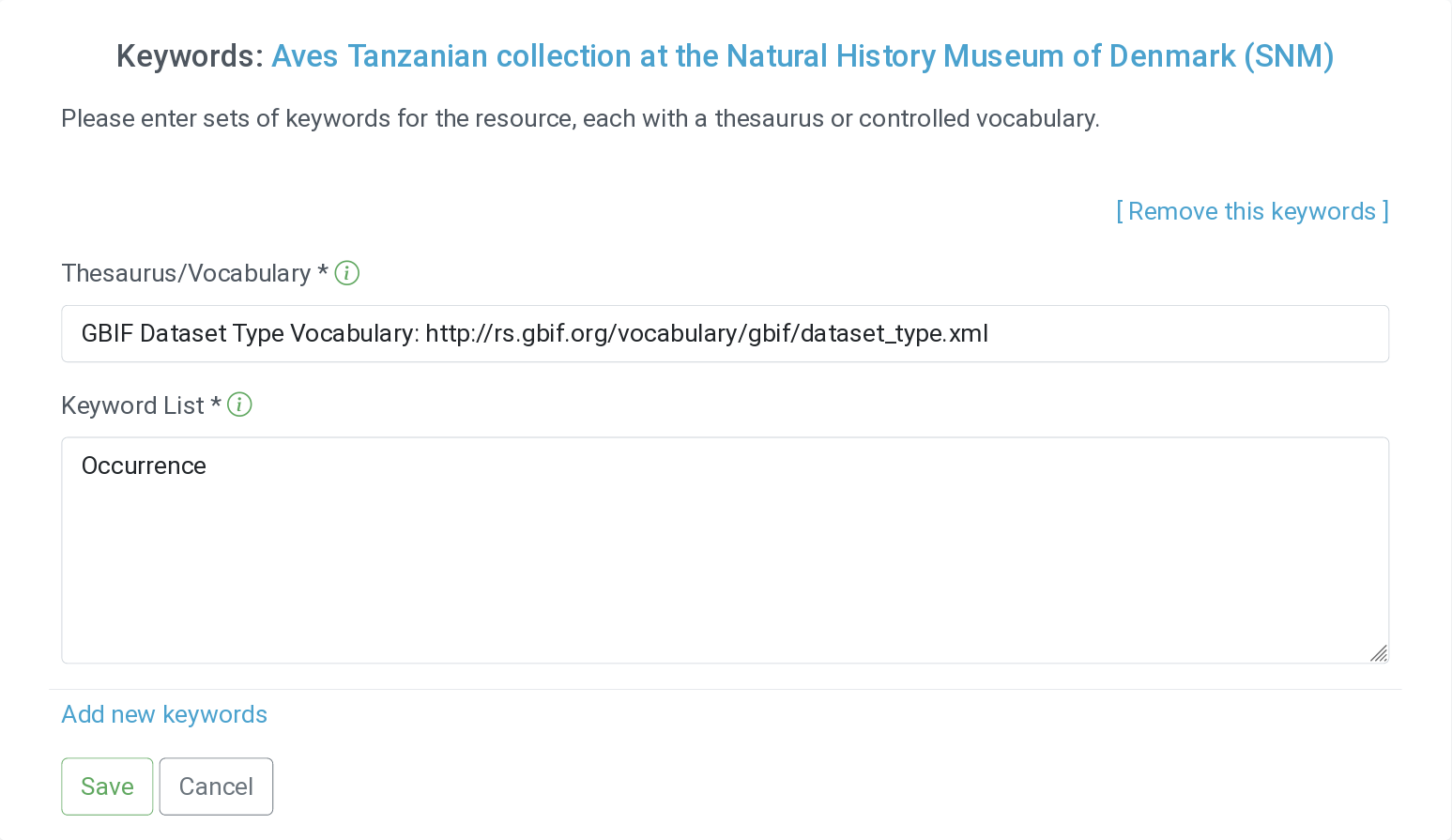Click the Keyword List info icon
Image resolution: width=1452 pixels, height=840 pixels.
pos(240,405)
